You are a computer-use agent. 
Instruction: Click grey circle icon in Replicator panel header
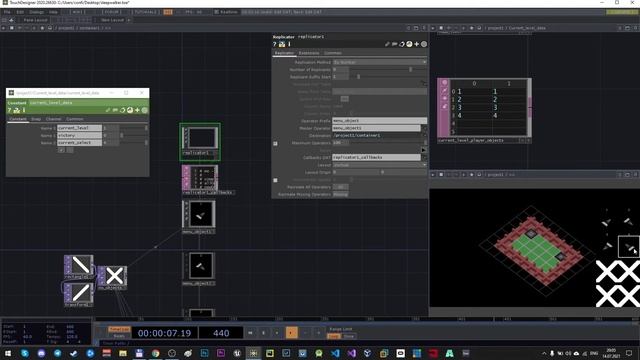tap(424, 44)
